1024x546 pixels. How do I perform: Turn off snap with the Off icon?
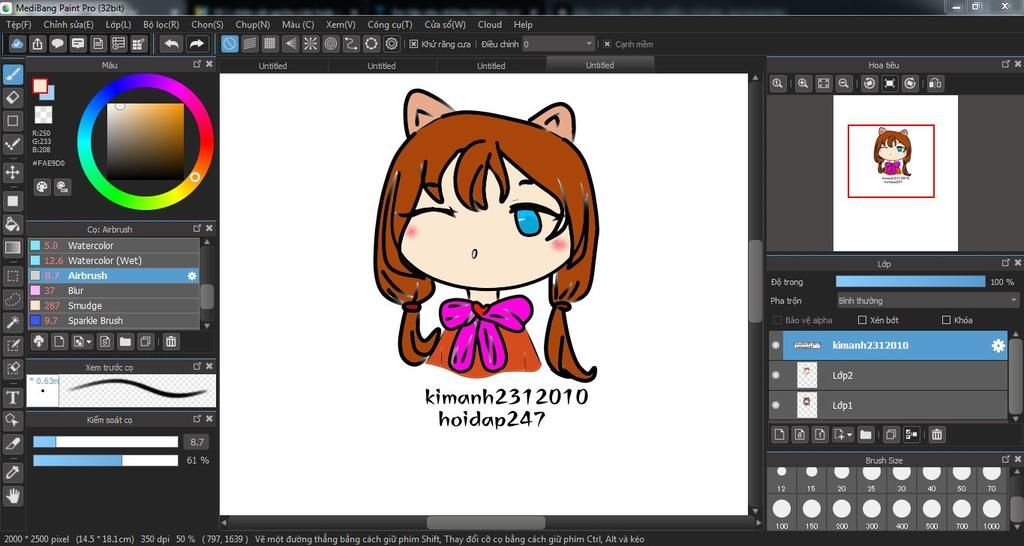[230, 44]
